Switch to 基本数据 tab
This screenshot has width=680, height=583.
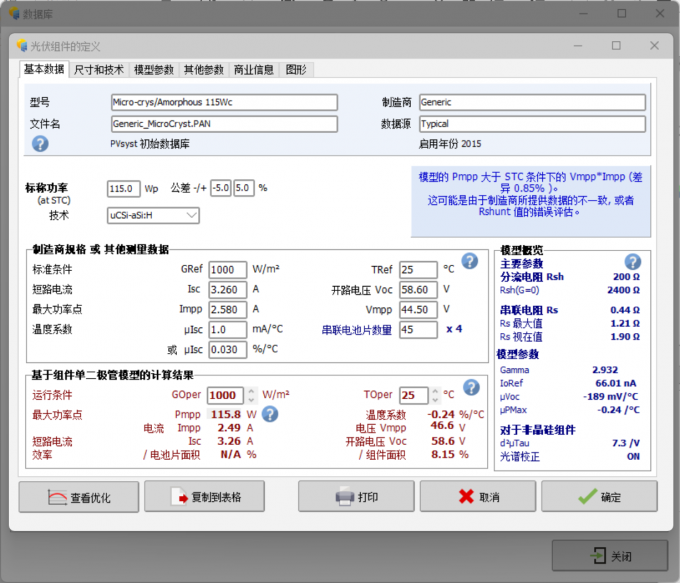[44, 69]
